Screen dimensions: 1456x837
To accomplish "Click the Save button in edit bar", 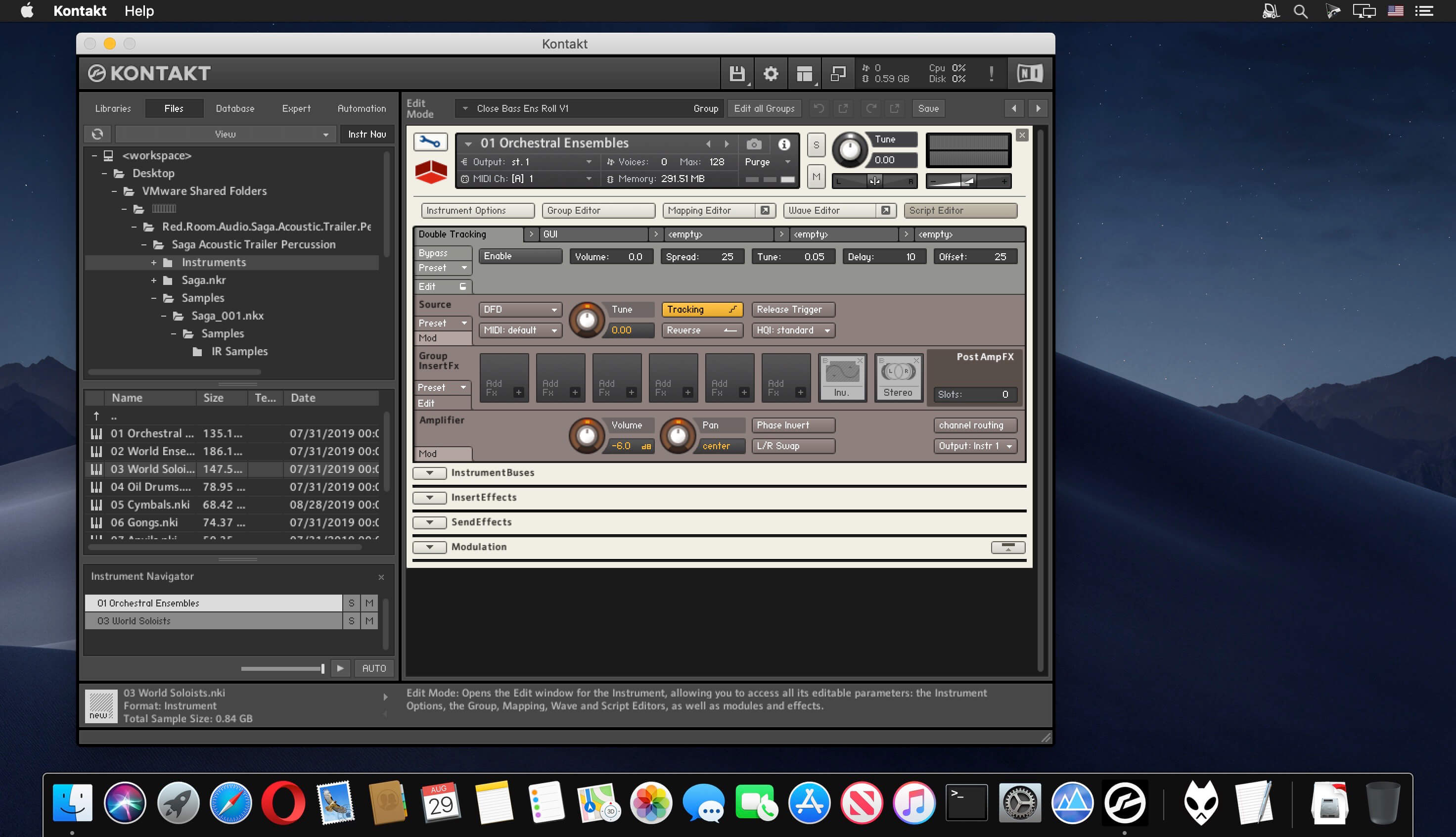I will click(928, 108).
